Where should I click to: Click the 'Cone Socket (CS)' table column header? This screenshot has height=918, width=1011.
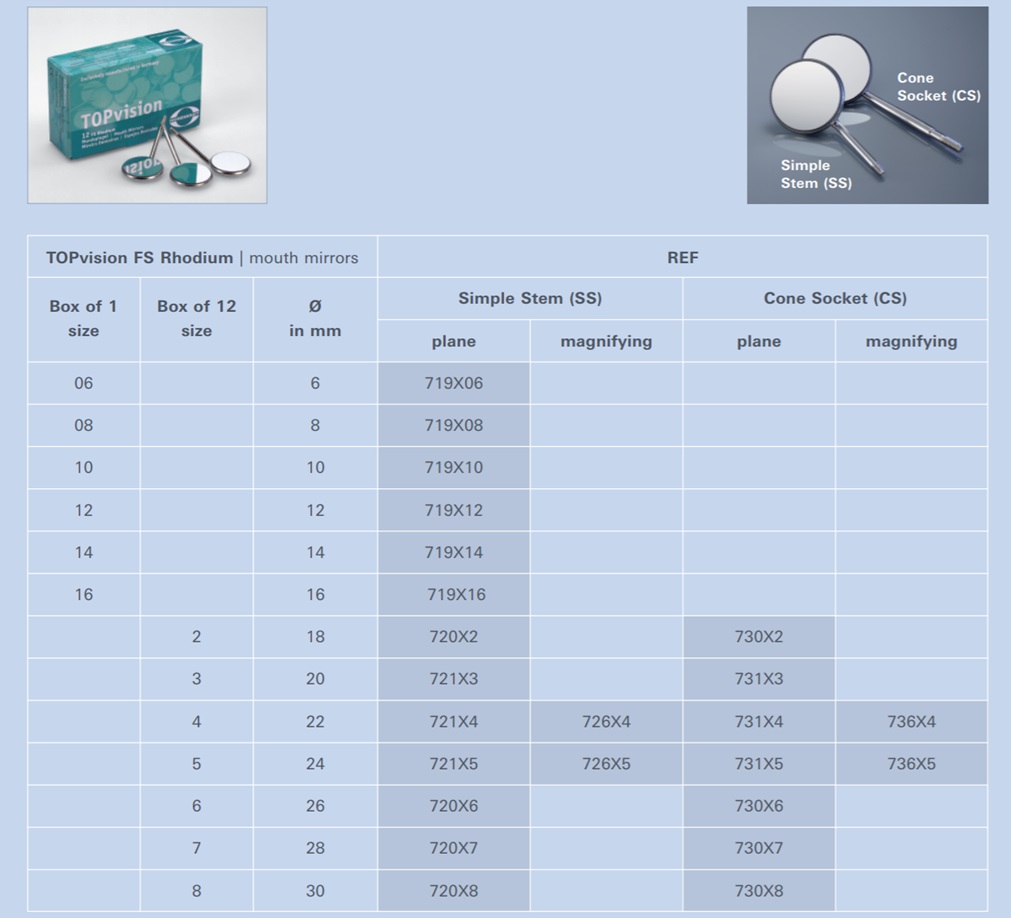click(835, 298)
